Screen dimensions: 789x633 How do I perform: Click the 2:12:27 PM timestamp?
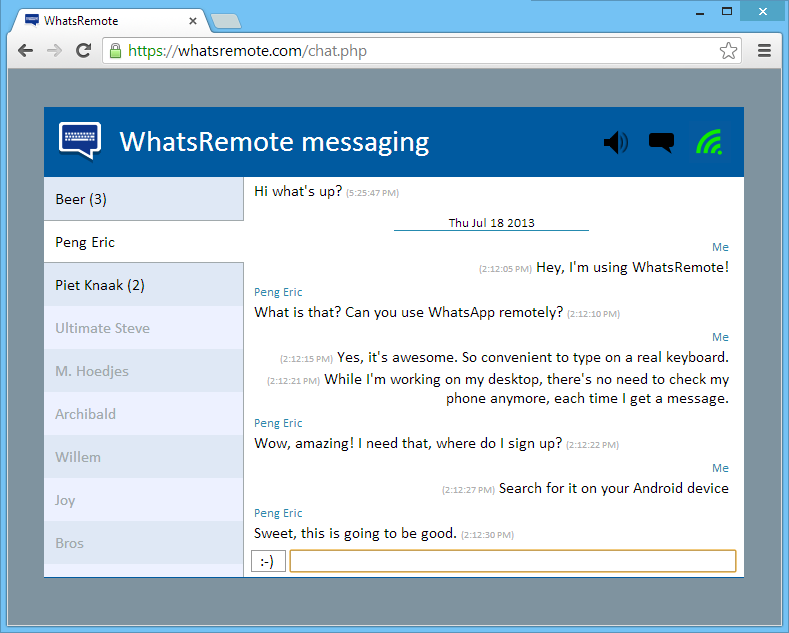pyautogui.click(x=468, y=490)
